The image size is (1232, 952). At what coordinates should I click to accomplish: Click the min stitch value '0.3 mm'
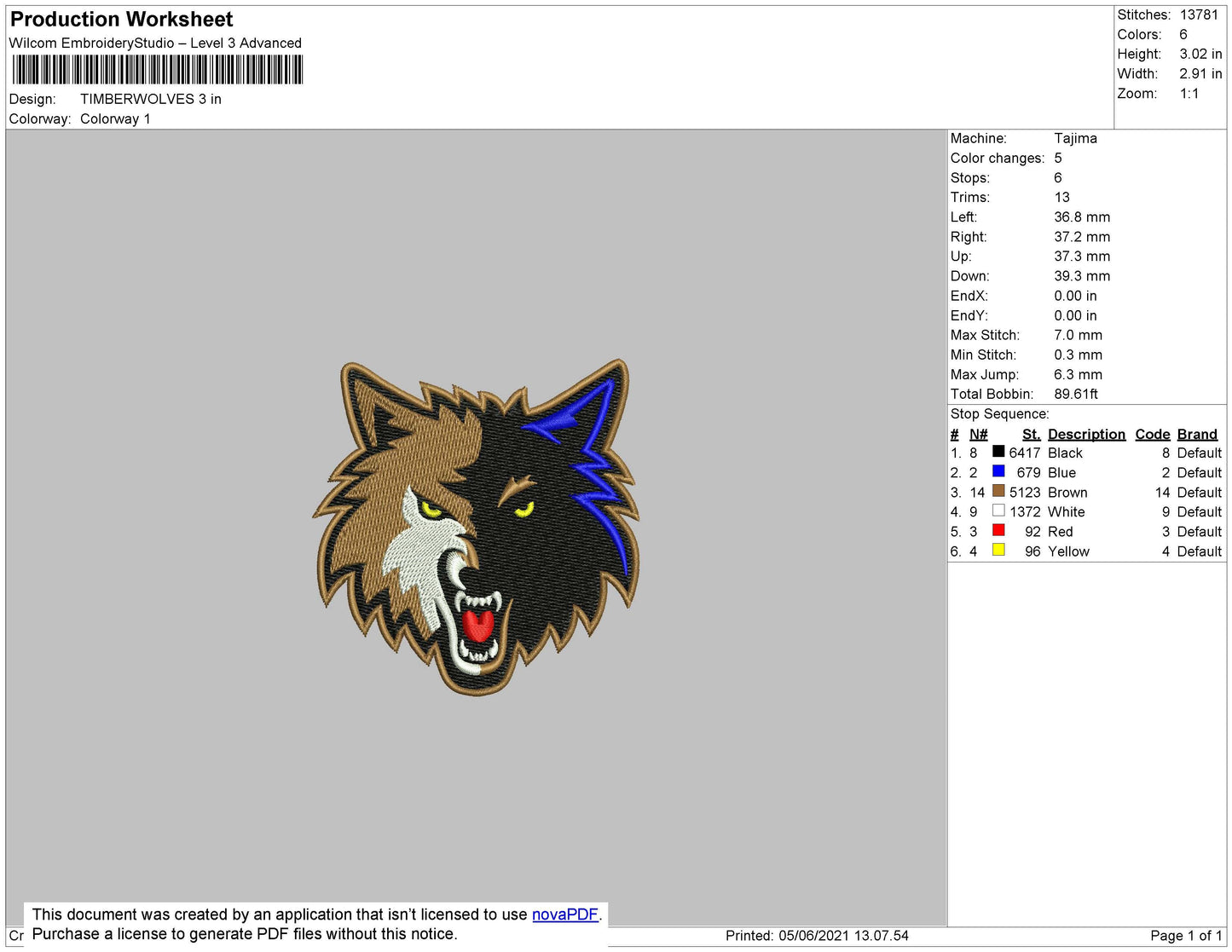coord(1078,355)
